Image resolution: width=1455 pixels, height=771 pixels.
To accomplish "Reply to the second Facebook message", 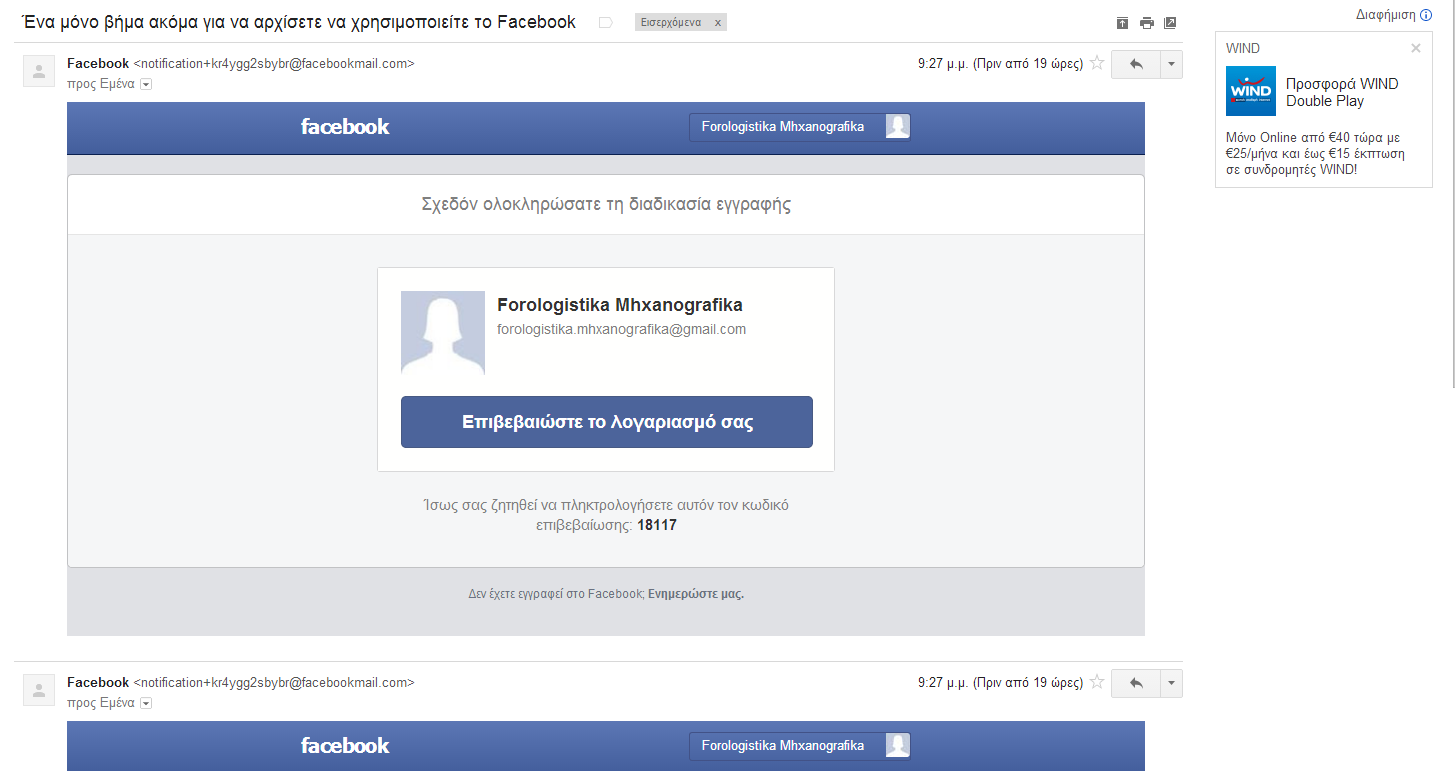I will click(1135, 683).
